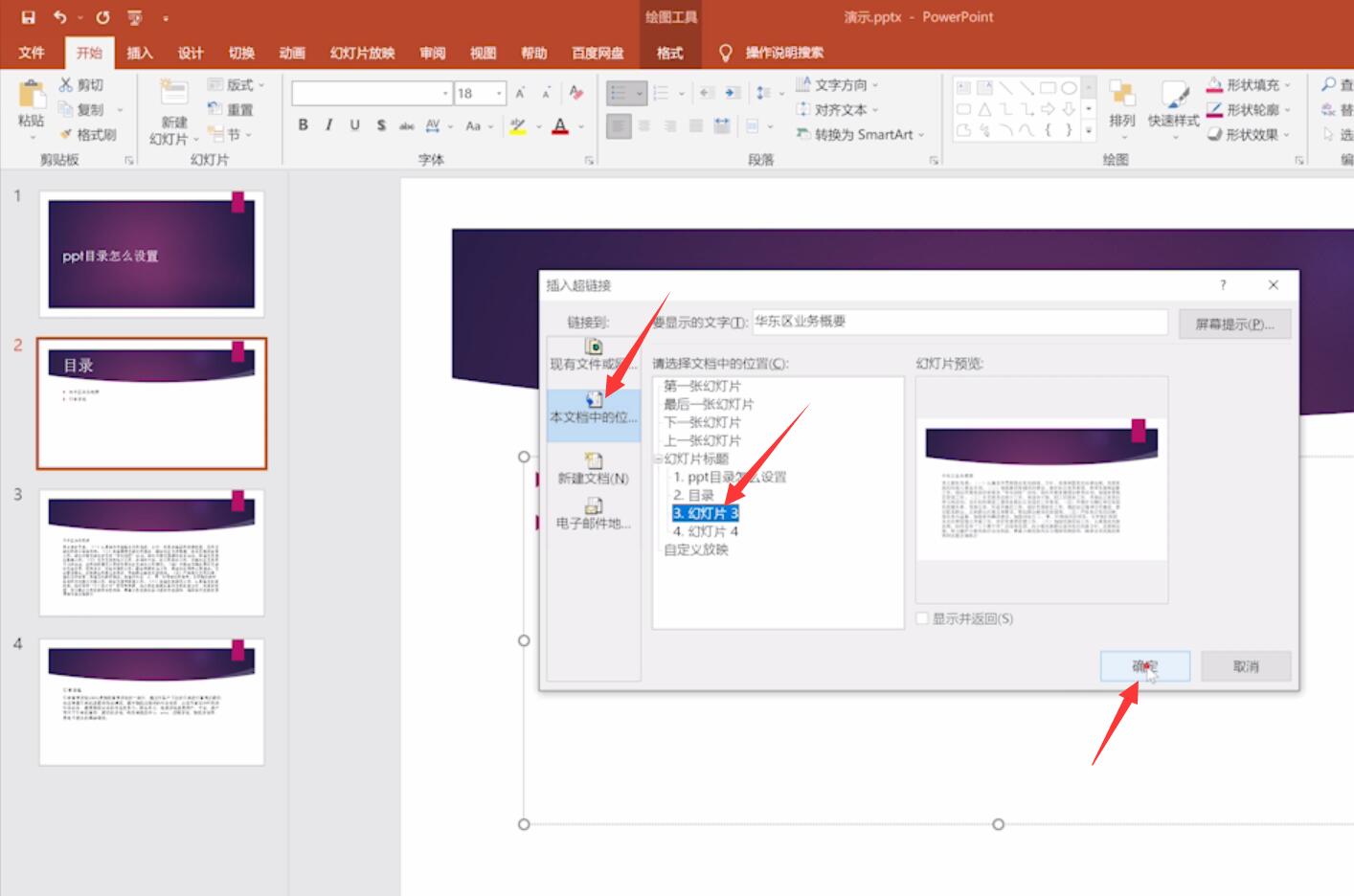Select 2. 目录 in location list
The height and width of the screenshot is (896, 1354).
pos(693,495)
